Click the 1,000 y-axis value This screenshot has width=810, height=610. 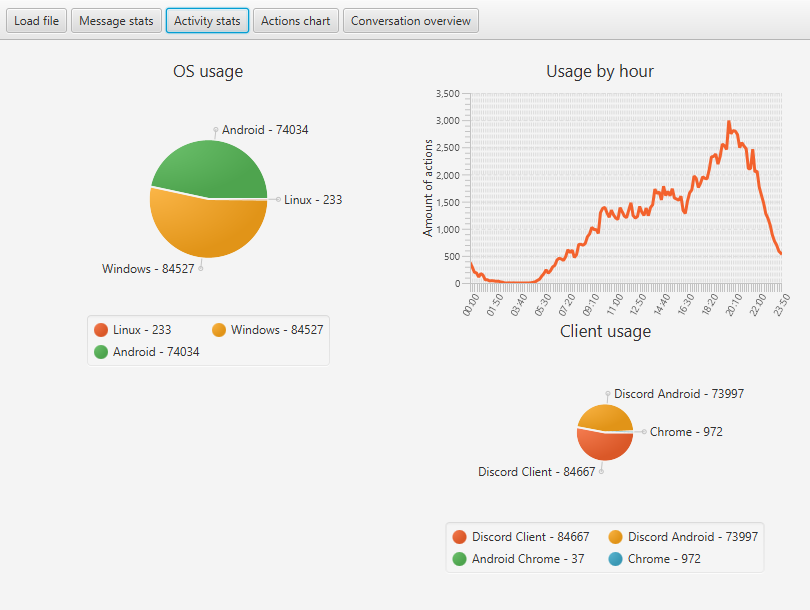coord(447,230)
